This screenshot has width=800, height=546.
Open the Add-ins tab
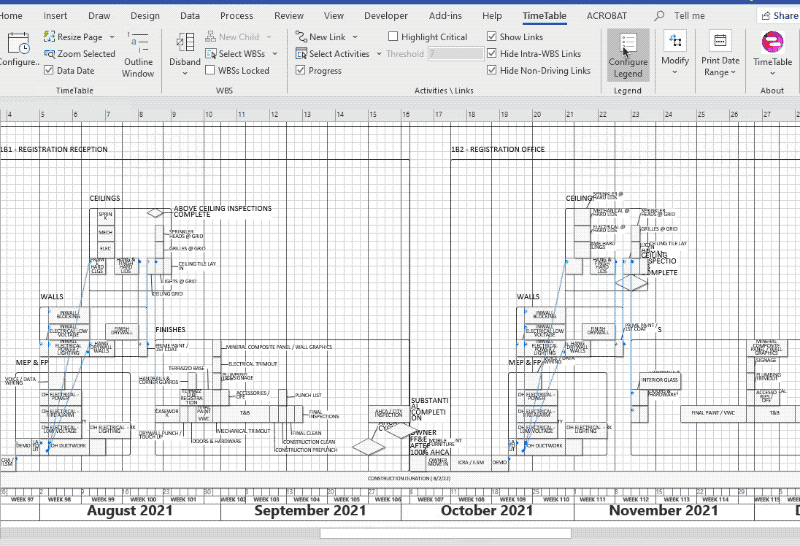[x=445, y=16]
